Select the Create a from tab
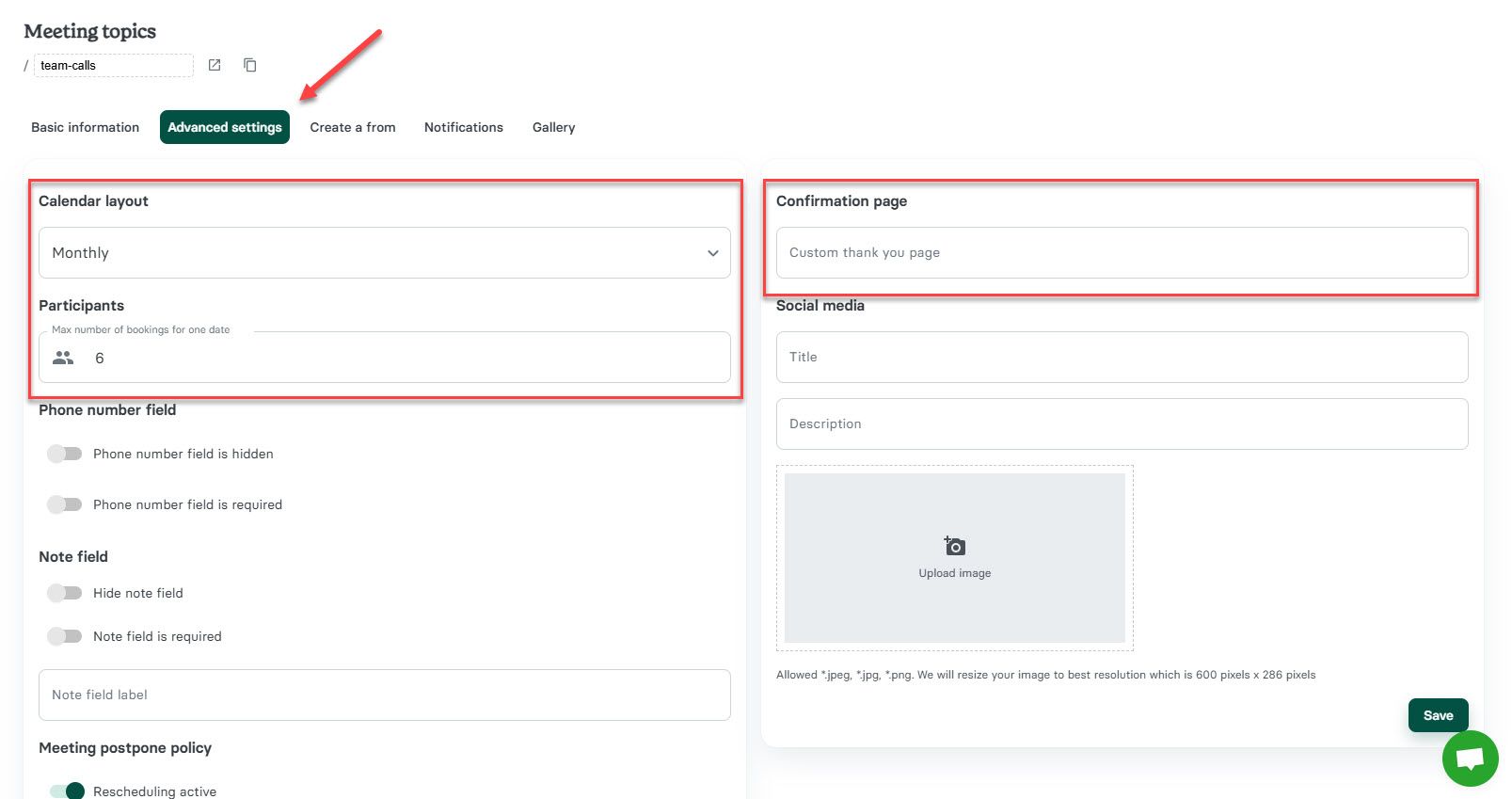1512x799 pixels. [x=353, y=127]
